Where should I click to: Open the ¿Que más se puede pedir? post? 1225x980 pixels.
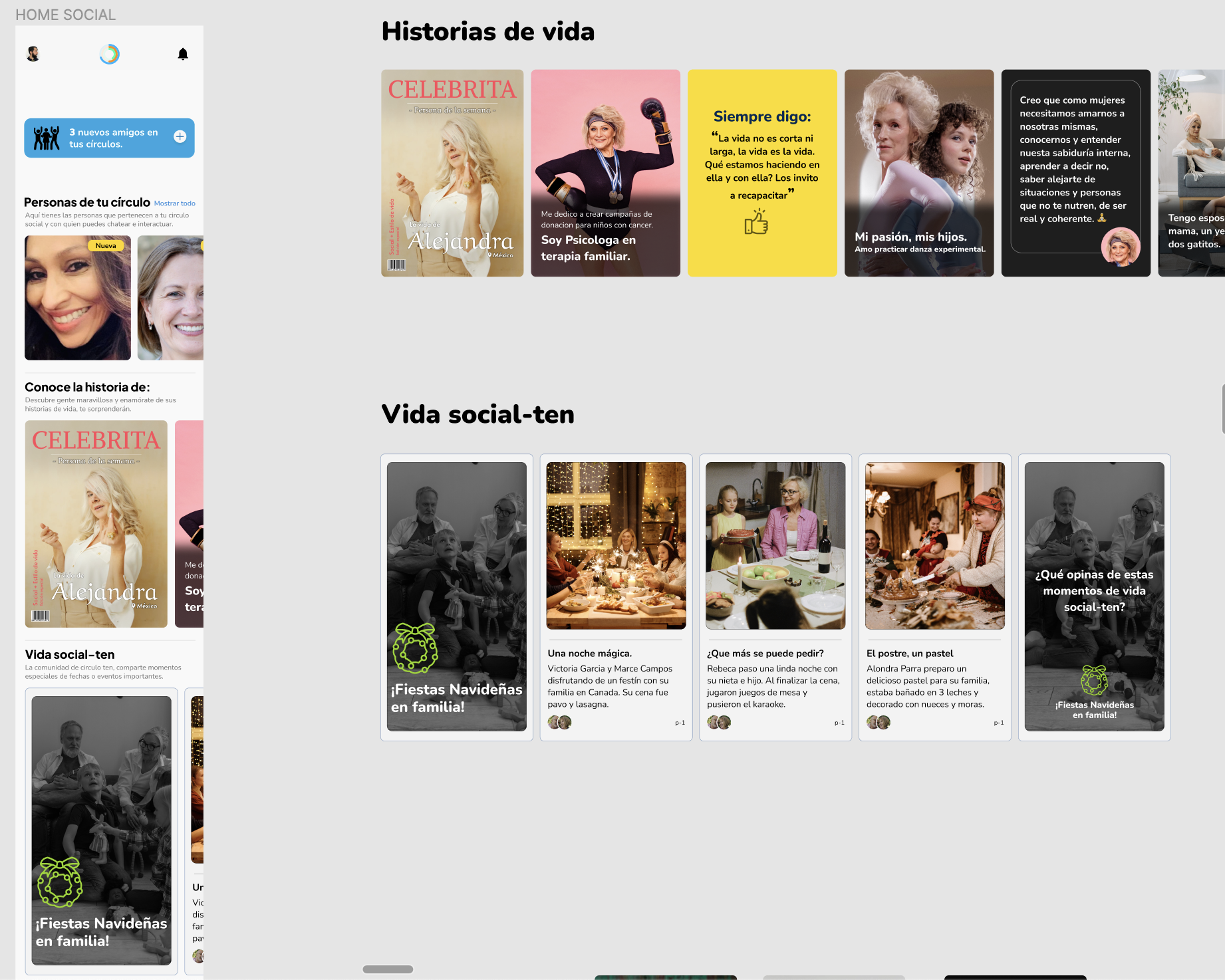(775, 597)
